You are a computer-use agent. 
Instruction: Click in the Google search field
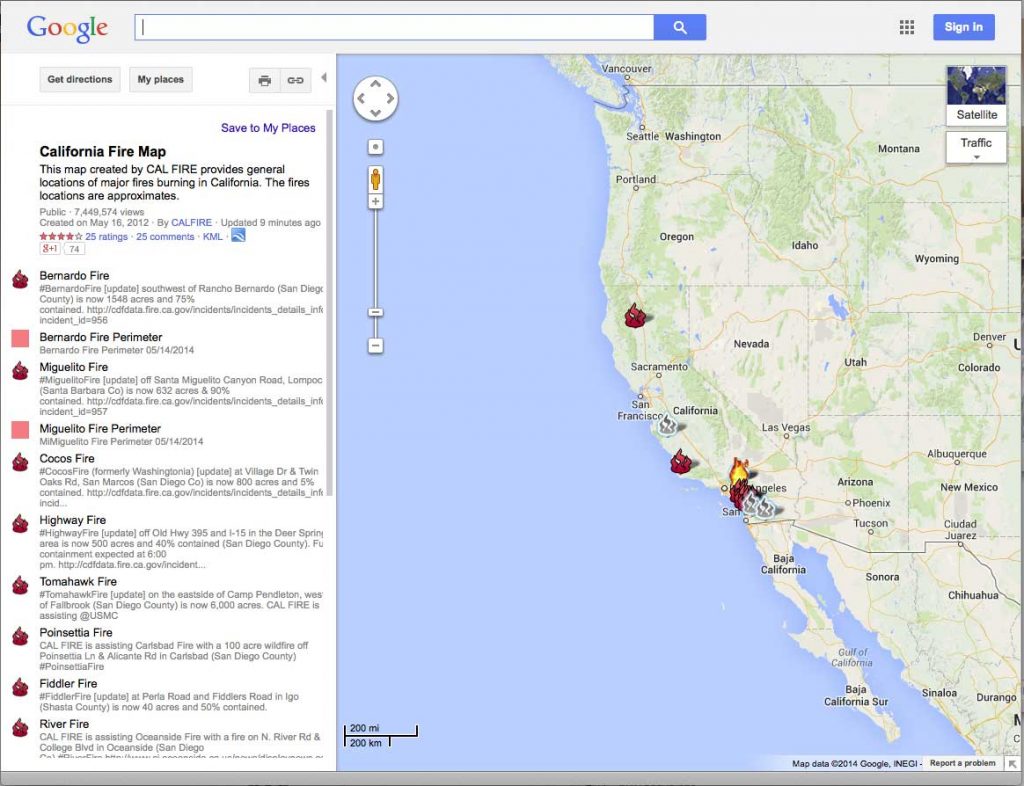(x=394, y=27)
